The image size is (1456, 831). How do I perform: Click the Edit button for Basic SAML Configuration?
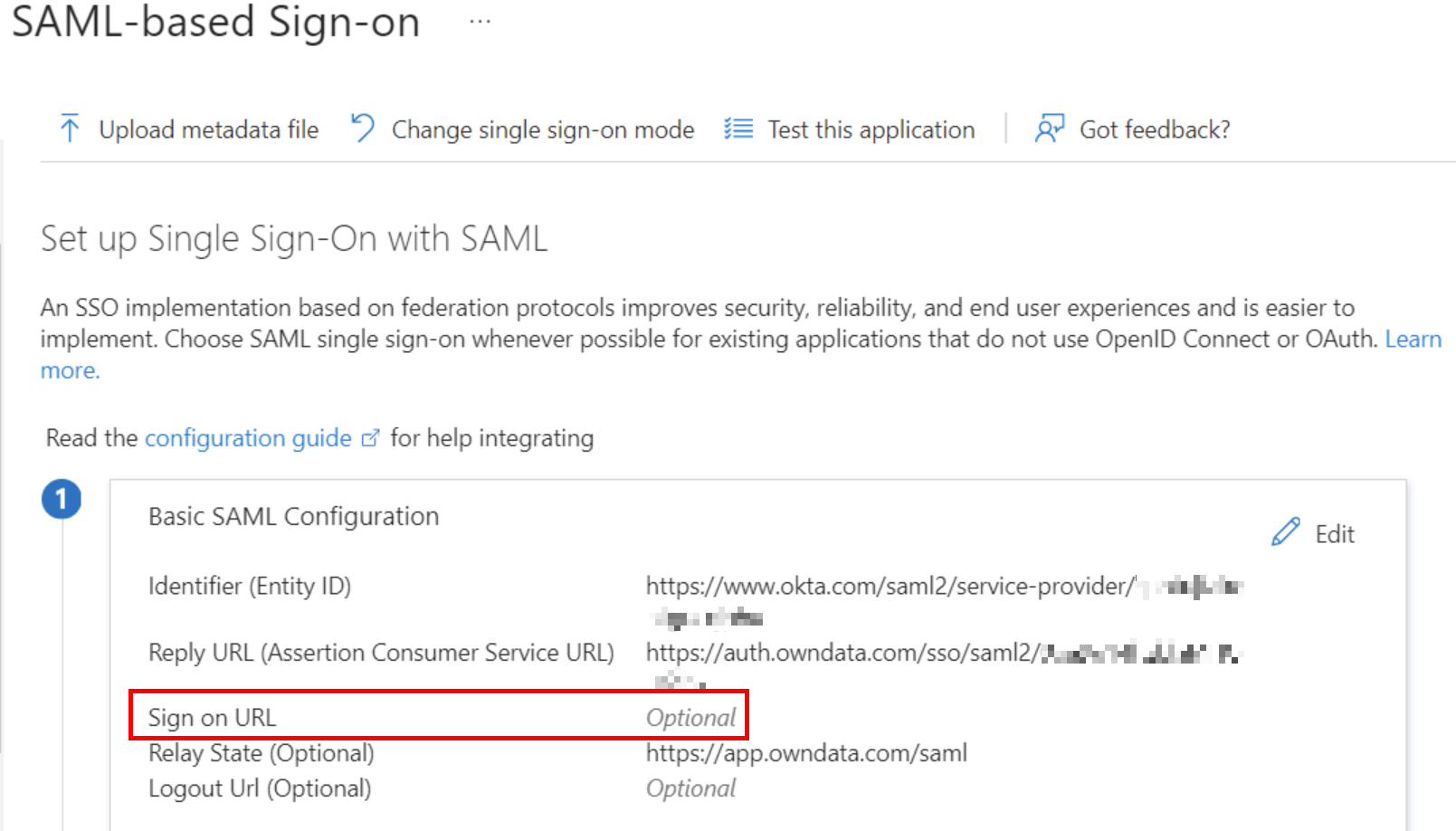pos(1334,534)
